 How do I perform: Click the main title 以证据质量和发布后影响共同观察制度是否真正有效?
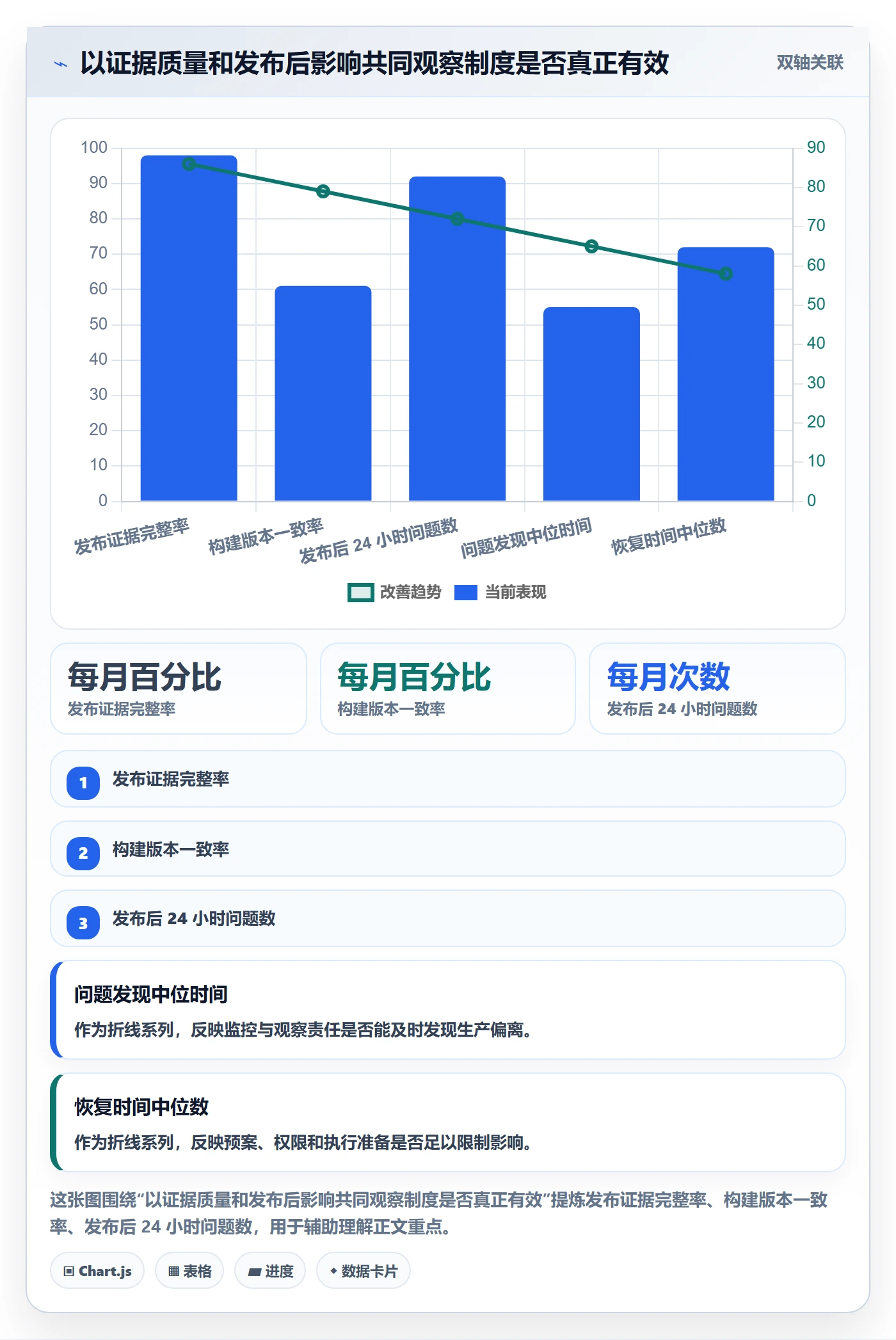point(374,63)
